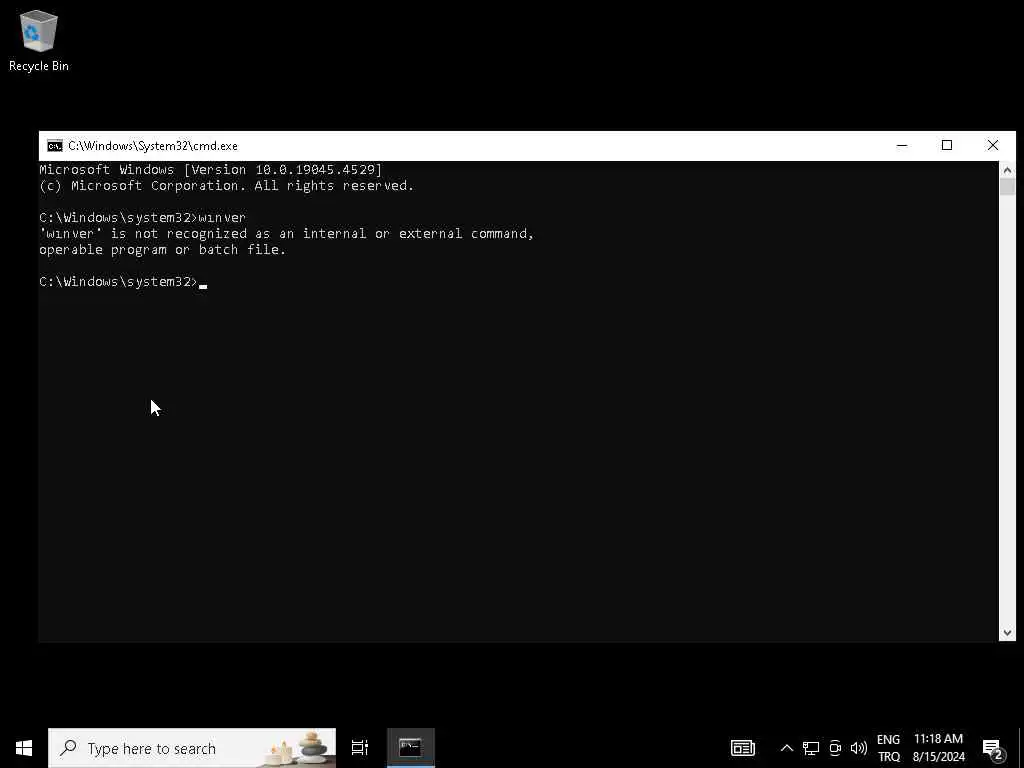Image resolution: width=1024 pixels, height=768 pixels.
Task: Close the cmd.exe window
Action: point(993,146)
